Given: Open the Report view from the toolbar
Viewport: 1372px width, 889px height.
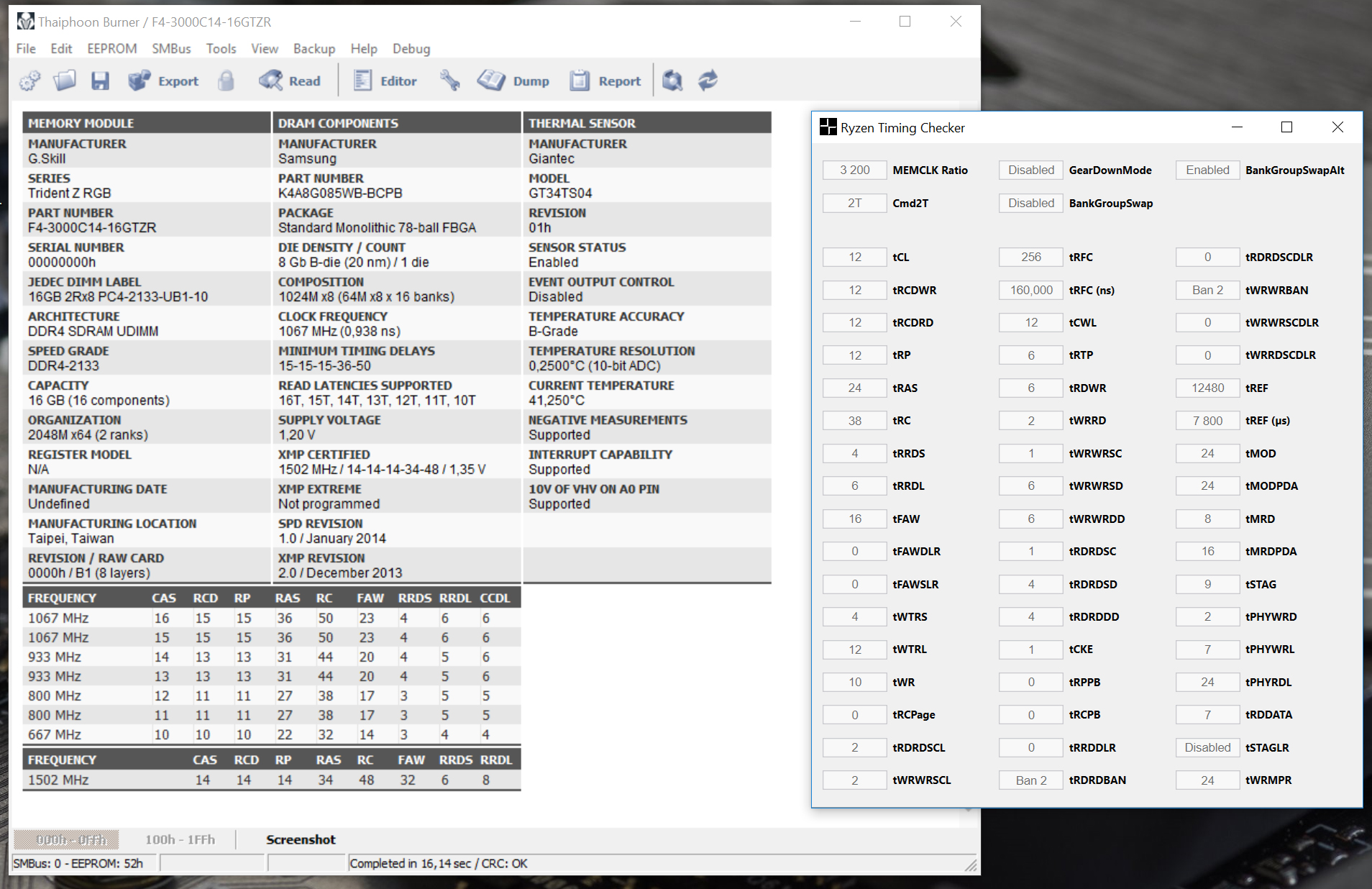Looking at the screenshot, I should pos(605,81).
